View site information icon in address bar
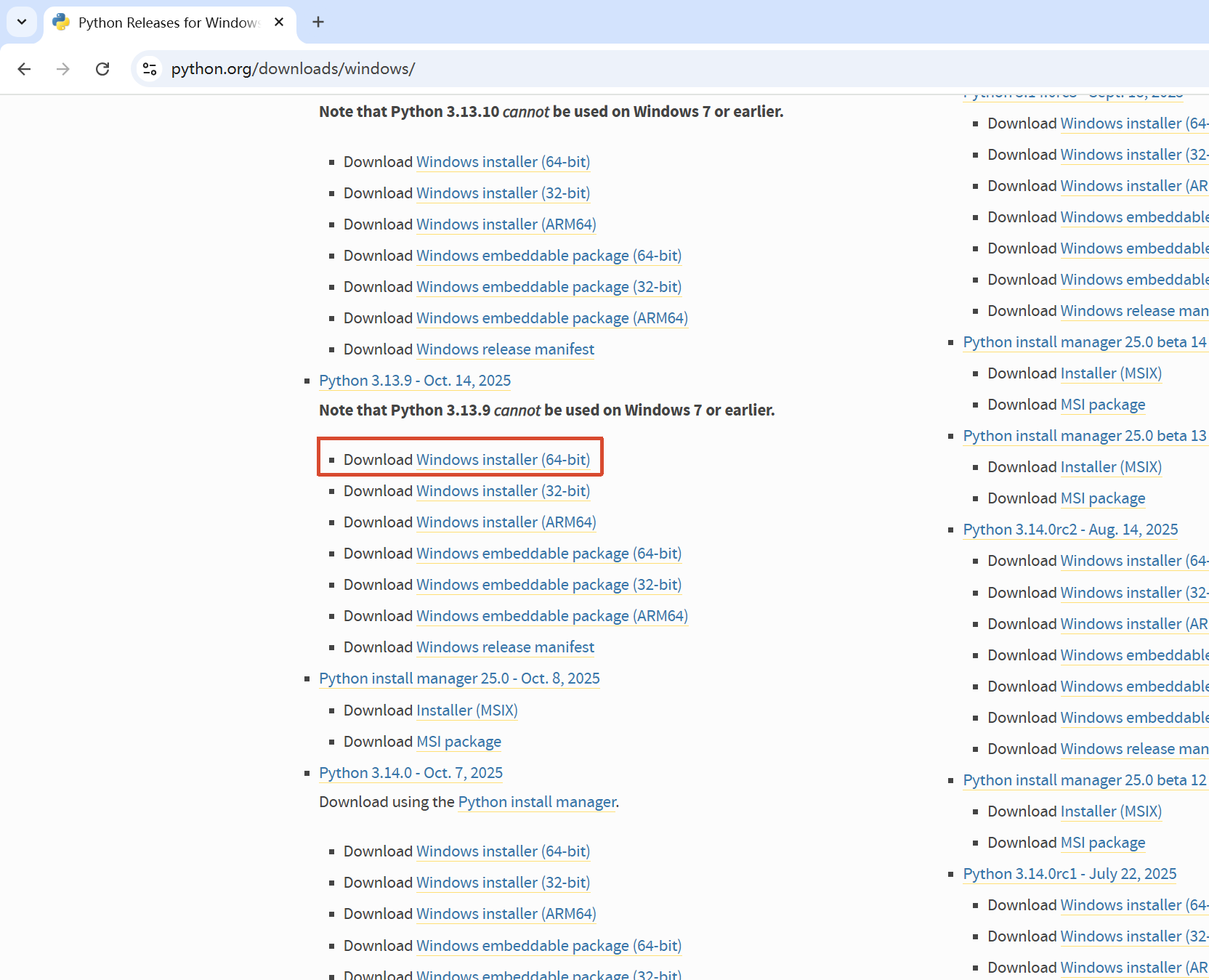Image resolution: width=1209 pixels, height=980 pixels. pyautogui.click(x=150, y=69)
